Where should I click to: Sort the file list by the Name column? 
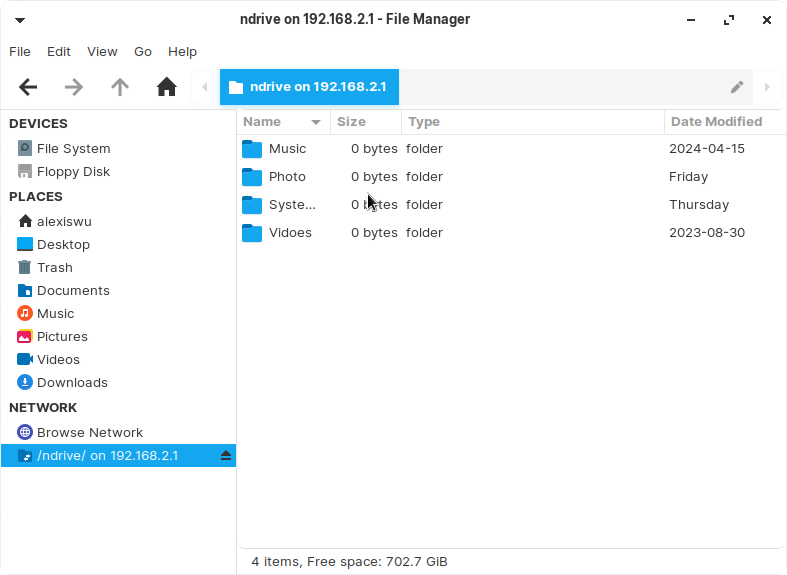click(284, 122)
